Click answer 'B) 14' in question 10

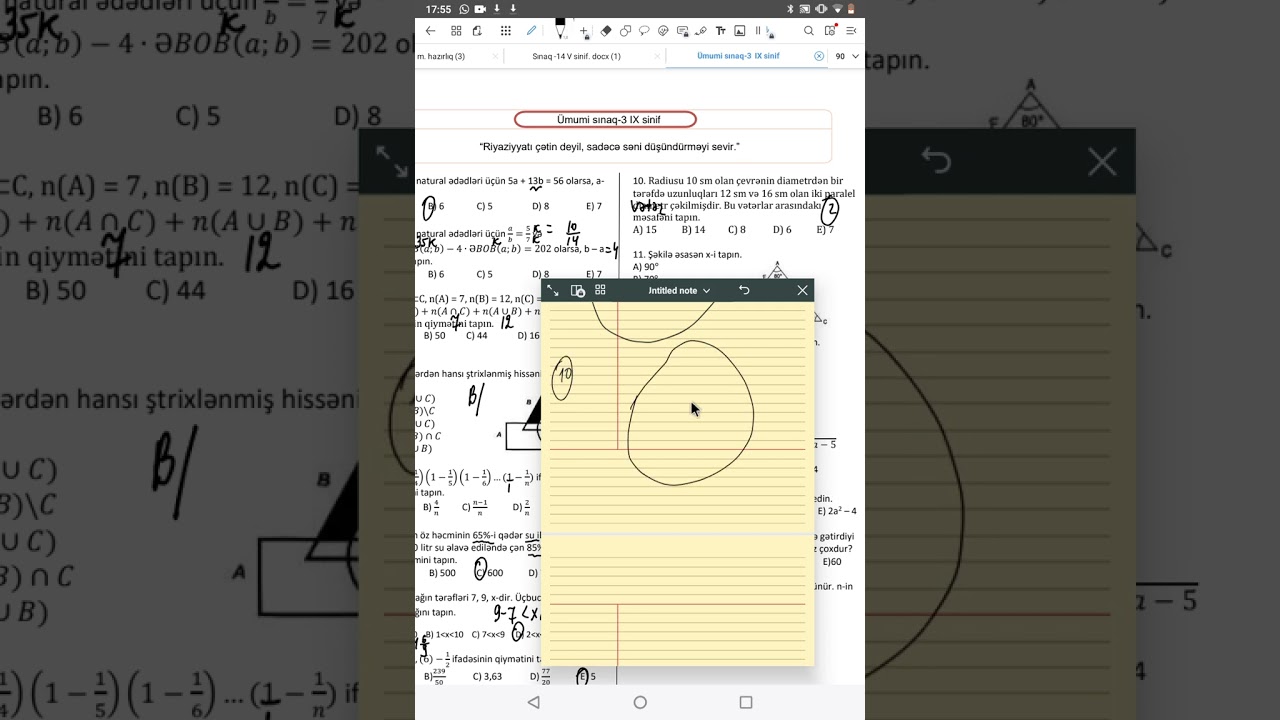[x=693, y=230]
